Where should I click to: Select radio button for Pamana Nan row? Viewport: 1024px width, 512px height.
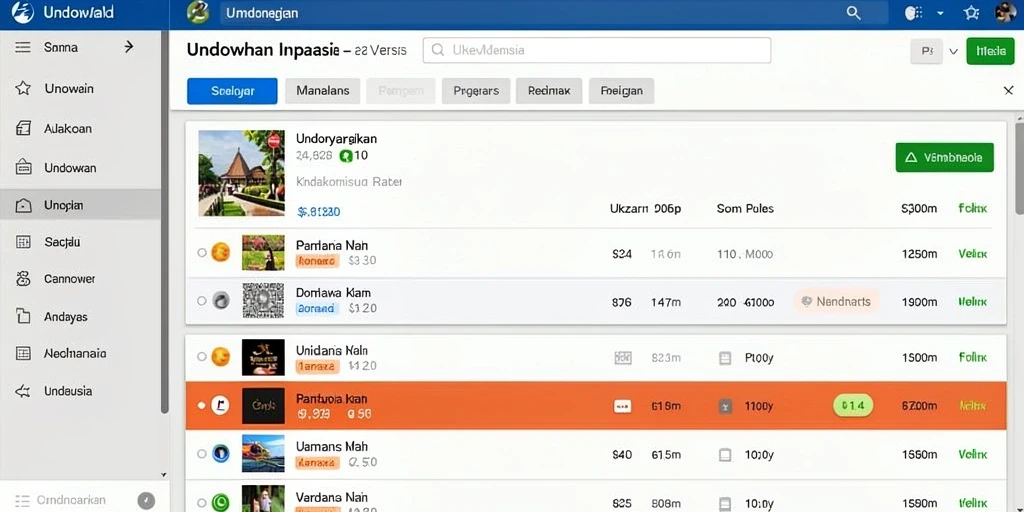click(202, 253)
